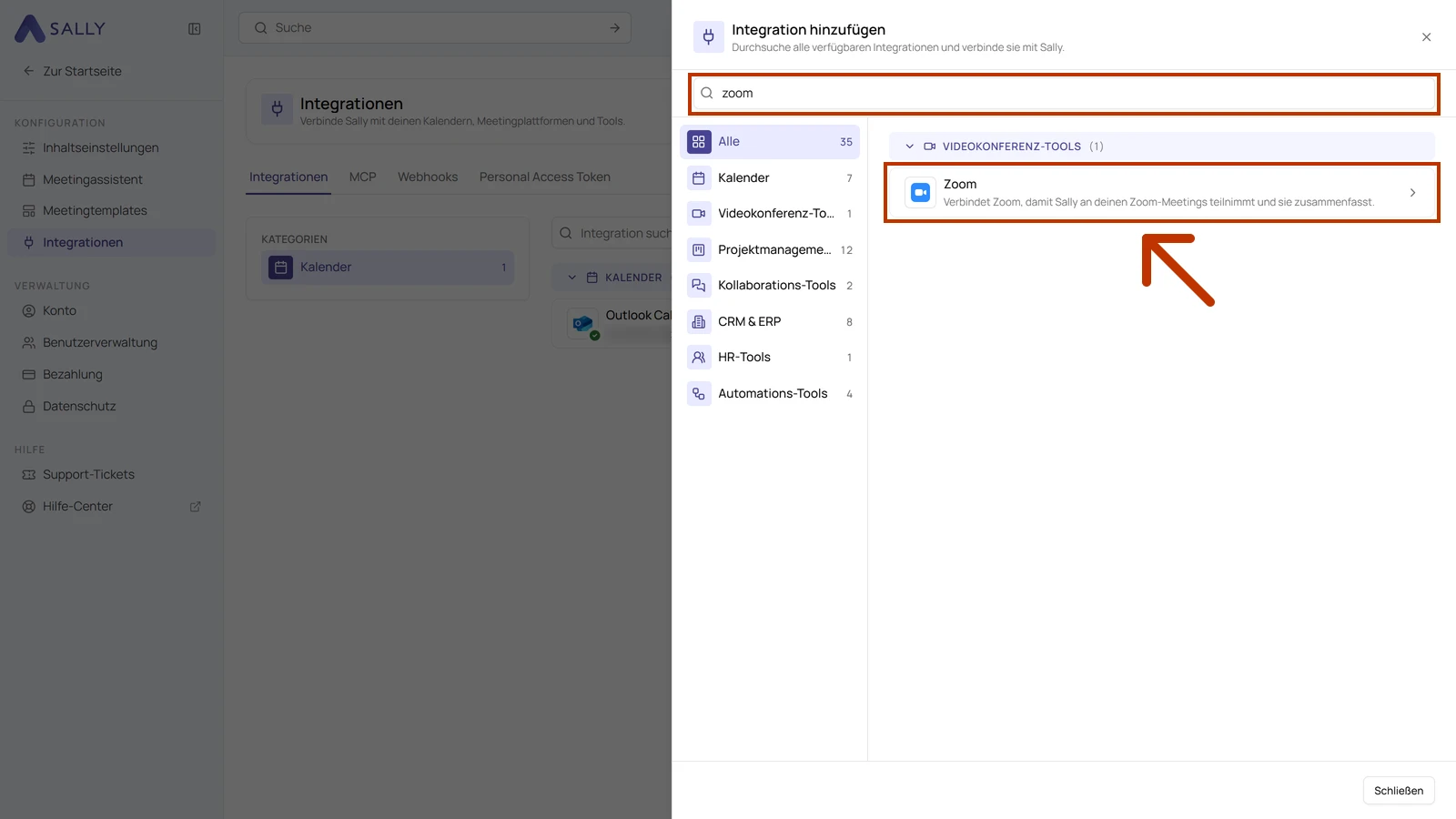
Task: Switch to the MCP tab
Action: pos(362,177)
